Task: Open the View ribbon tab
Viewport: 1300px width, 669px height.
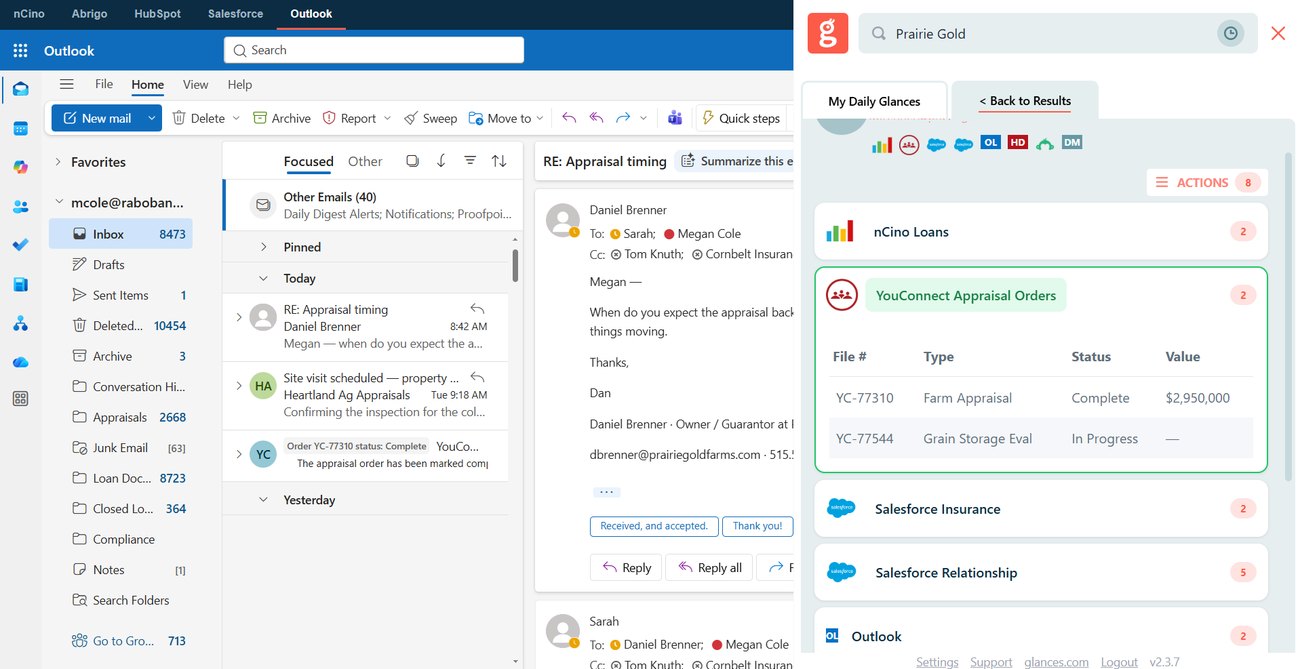Action: 196,85
